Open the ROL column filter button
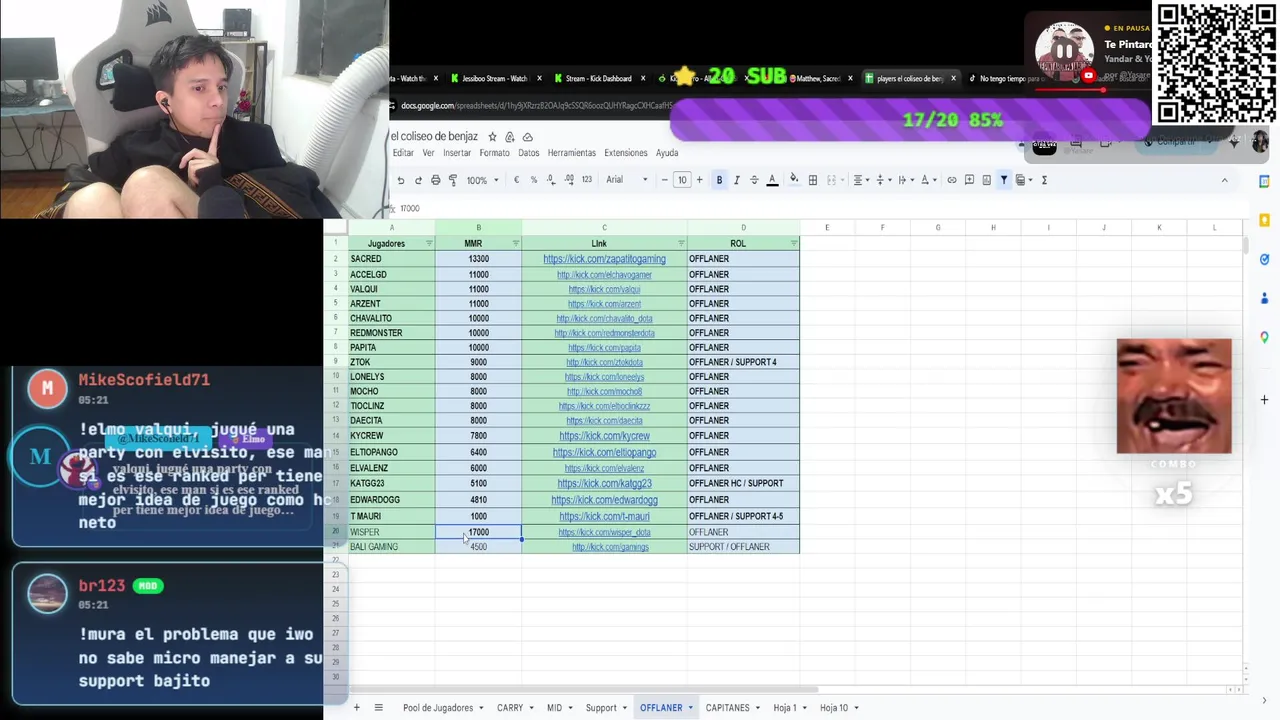Image resolution: width=1280 pixels, height=720 pixels. coord(794,244)
